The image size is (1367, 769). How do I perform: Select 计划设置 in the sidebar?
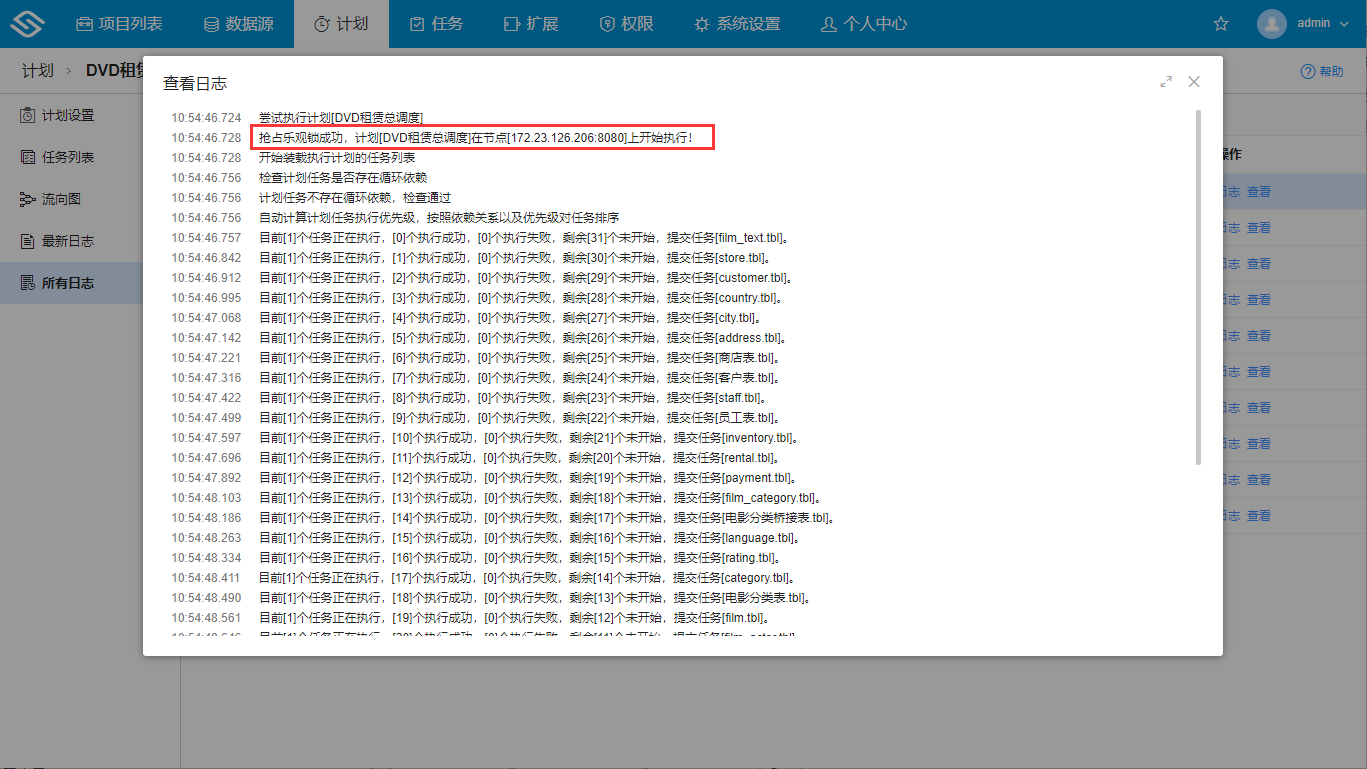pyautogui.click(x=67, y=115)
